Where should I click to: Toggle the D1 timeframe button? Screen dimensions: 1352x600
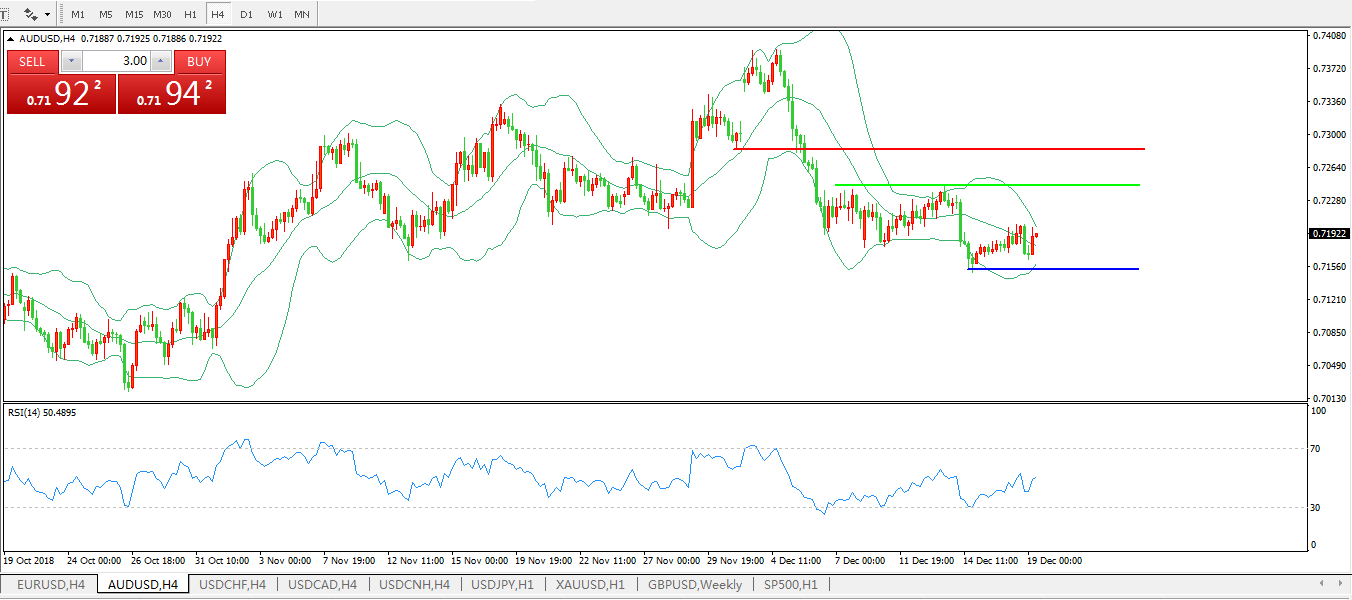point(246,15)
